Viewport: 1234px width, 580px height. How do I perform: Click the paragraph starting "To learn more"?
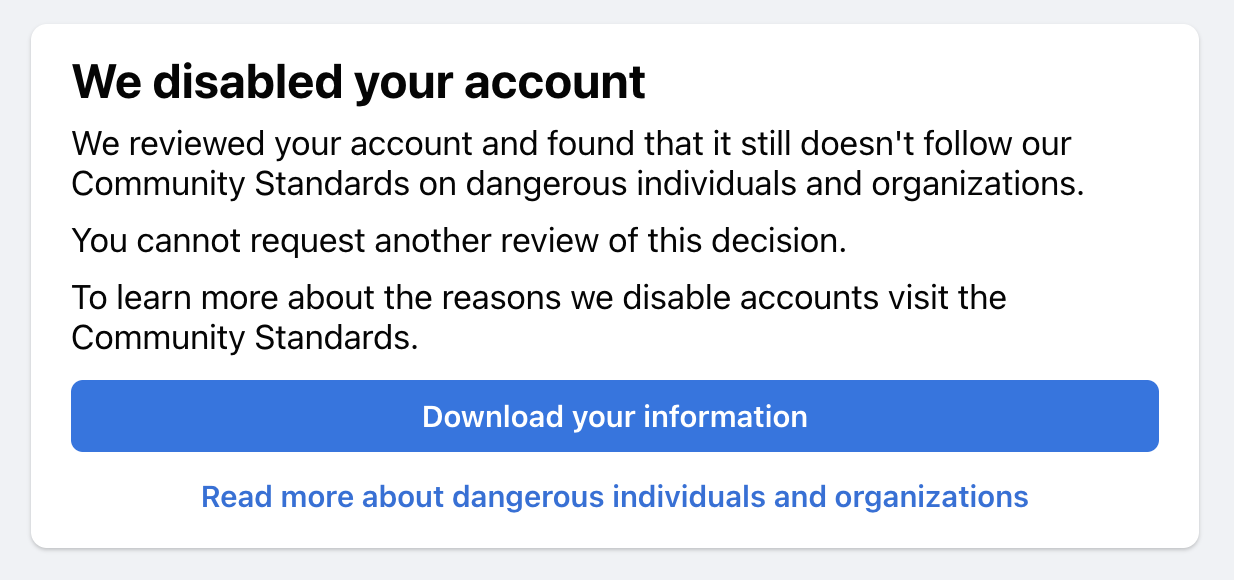click(x=538, y=318)
